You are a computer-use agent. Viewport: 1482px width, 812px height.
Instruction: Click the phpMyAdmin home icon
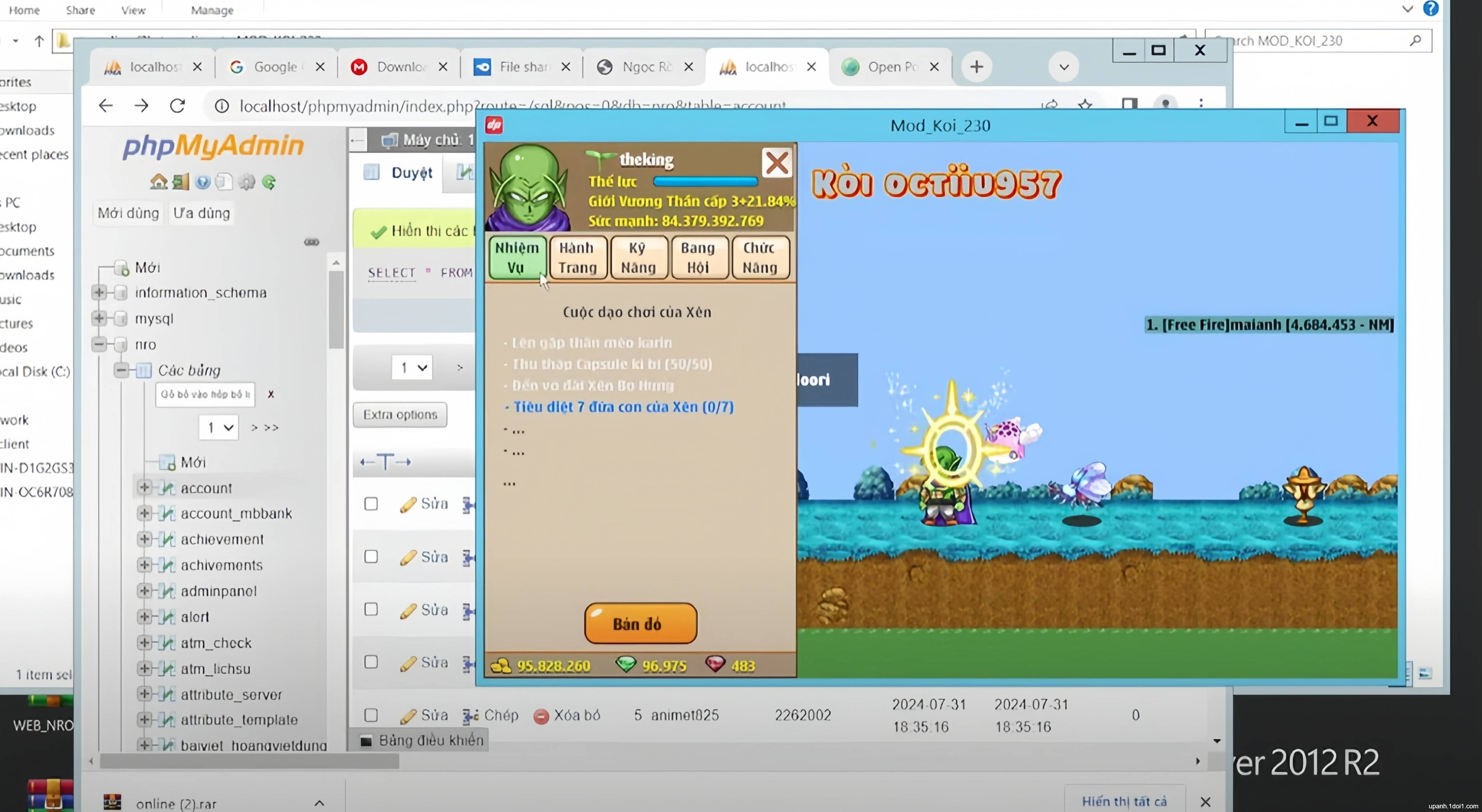coord(158,182)
